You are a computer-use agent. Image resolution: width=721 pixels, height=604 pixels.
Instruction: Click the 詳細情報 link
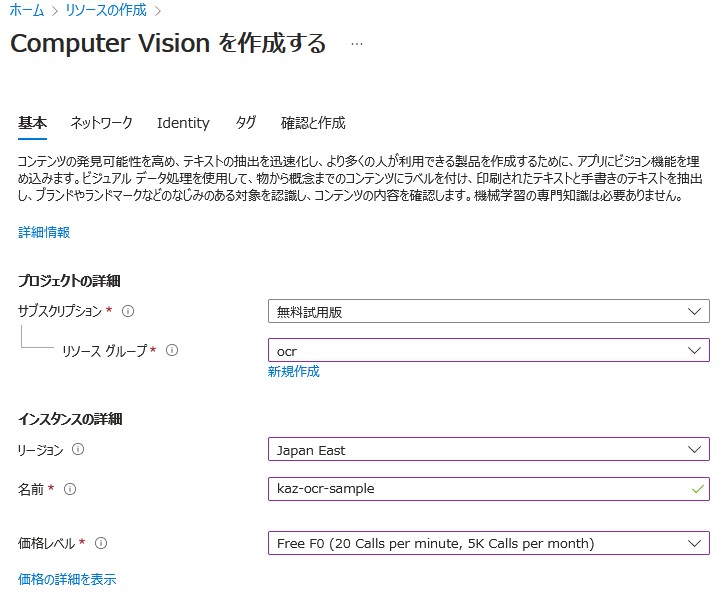coord(44,232)
